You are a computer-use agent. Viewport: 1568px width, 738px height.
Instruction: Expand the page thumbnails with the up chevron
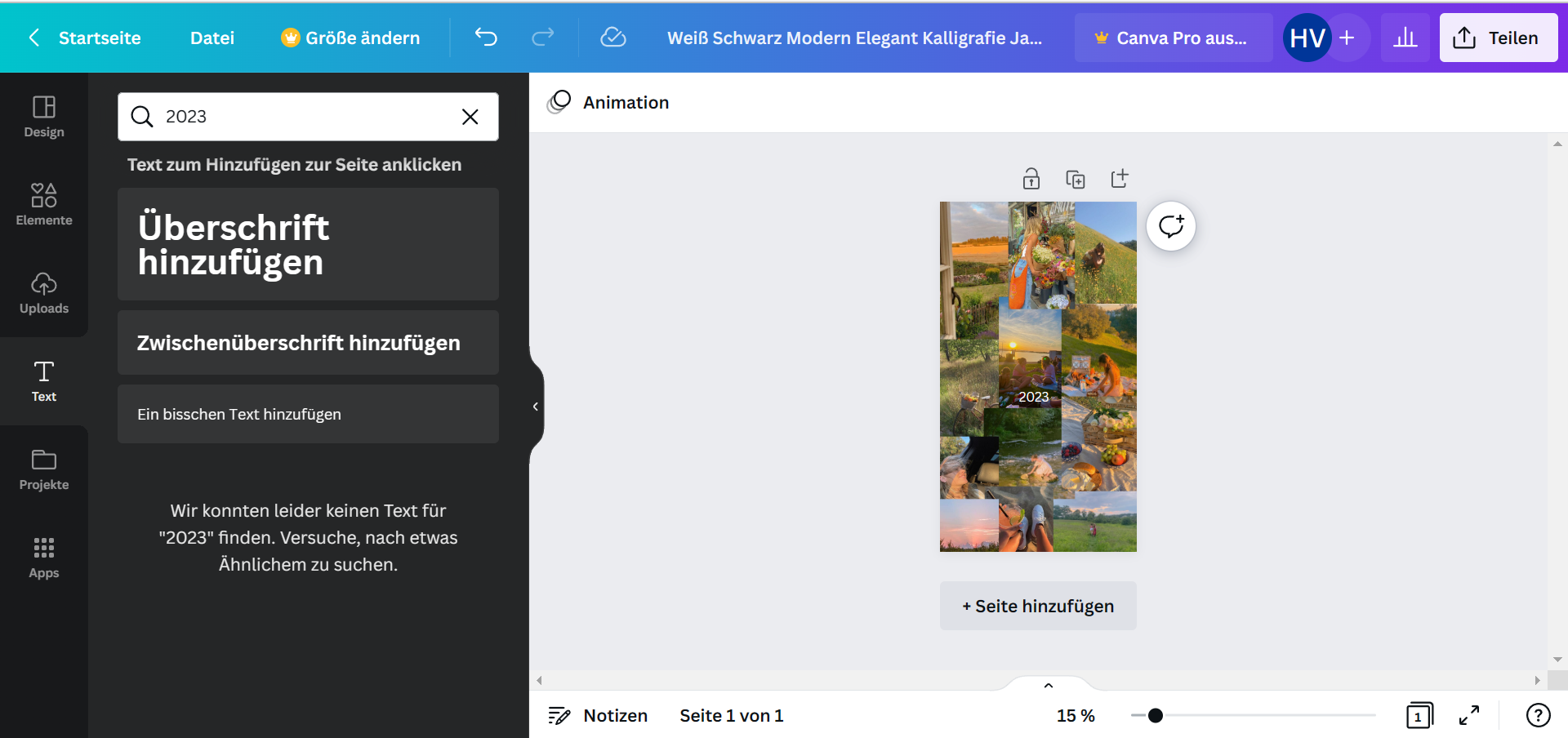coord(1049,686)
